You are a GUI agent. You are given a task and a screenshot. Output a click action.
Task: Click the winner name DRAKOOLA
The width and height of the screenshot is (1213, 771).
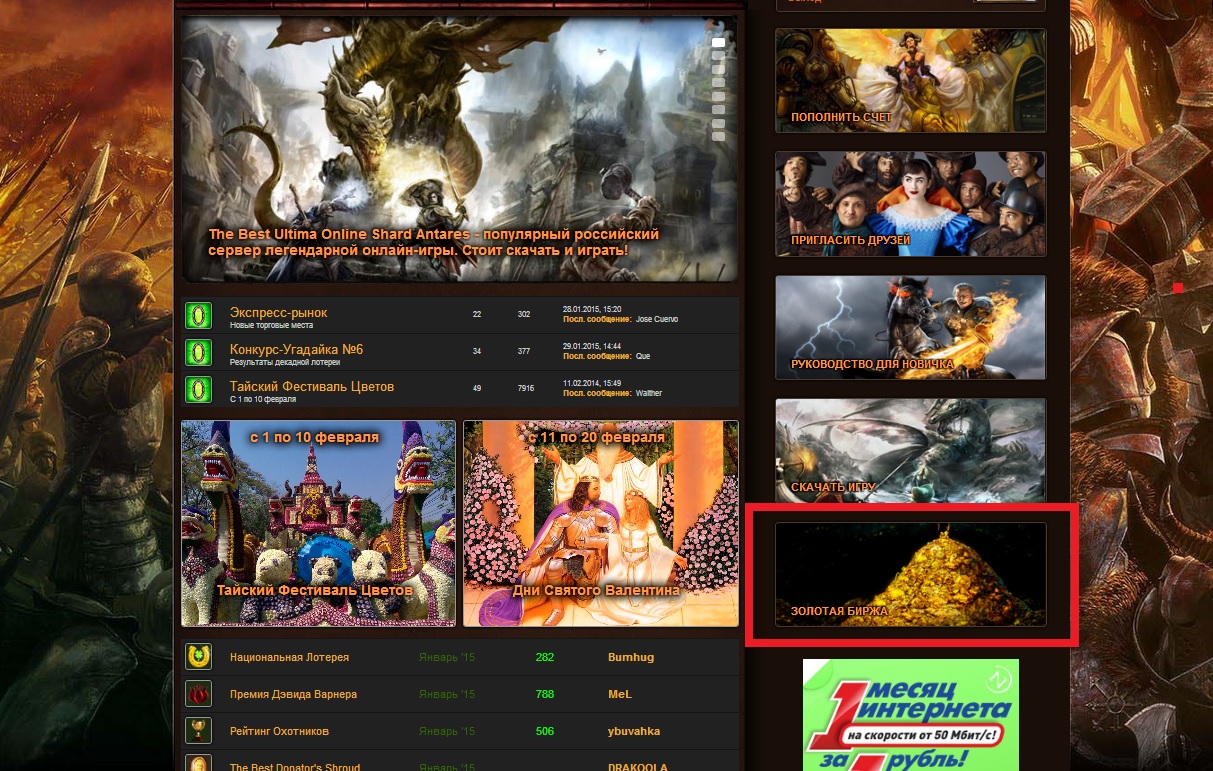pyautogui.click(x=637, y=767)
